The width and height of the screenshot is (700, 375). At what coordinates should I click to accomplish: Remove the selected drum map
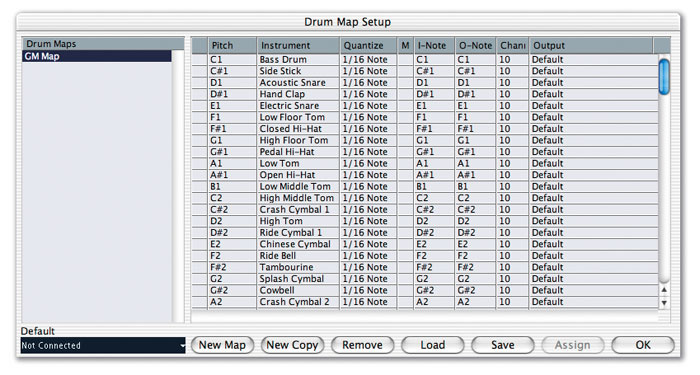pos(362,345)
